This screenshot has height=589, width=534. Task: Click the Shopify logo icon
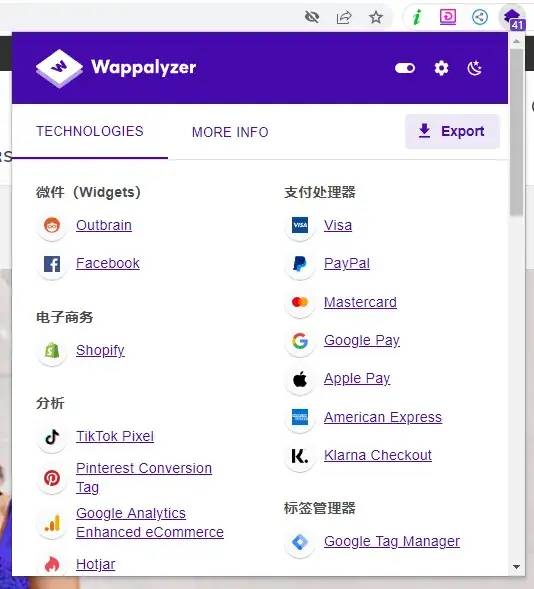coord(52,351)
